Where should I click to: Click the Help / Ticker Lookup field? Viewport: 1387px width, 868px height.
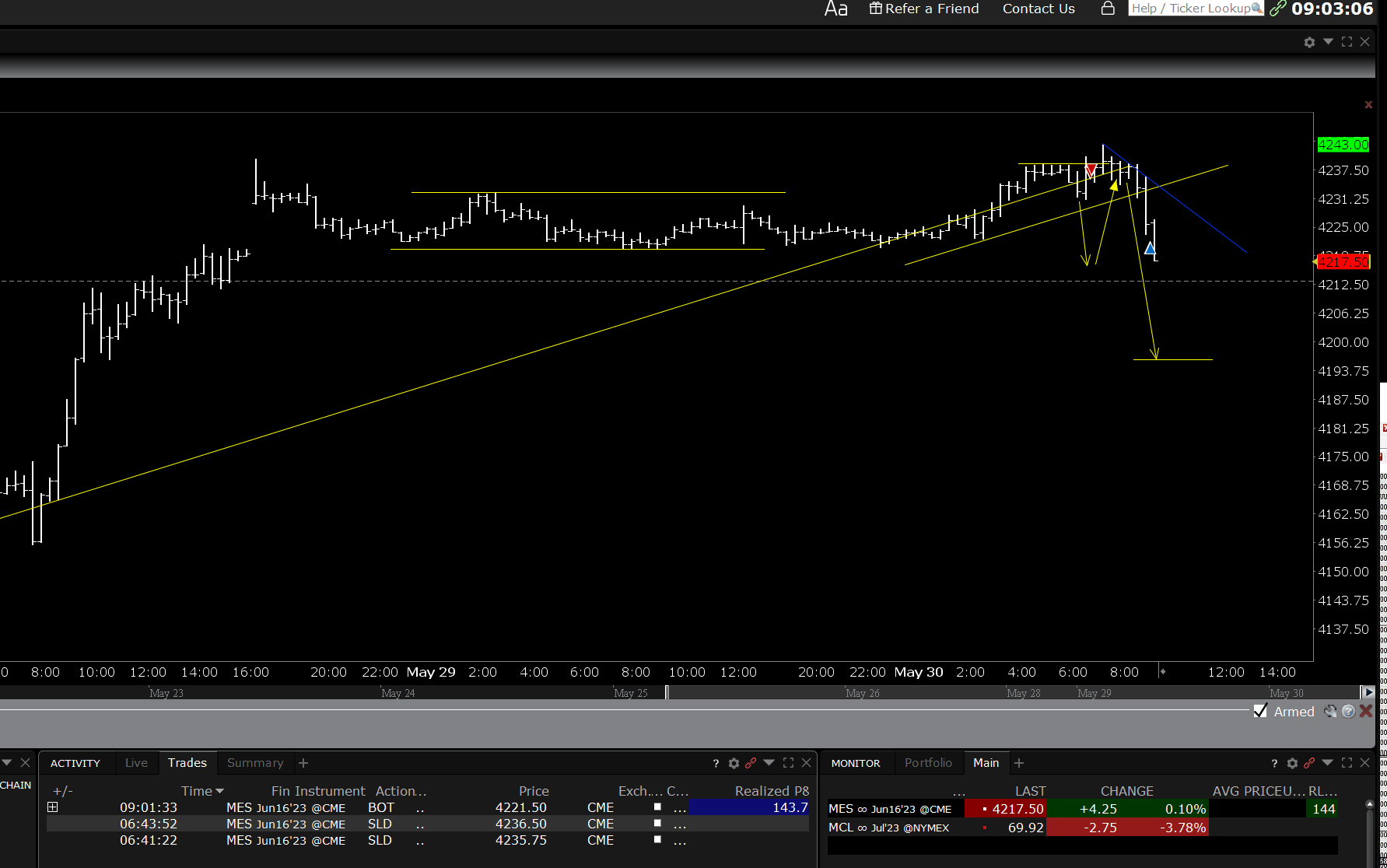coord(1196,8)
